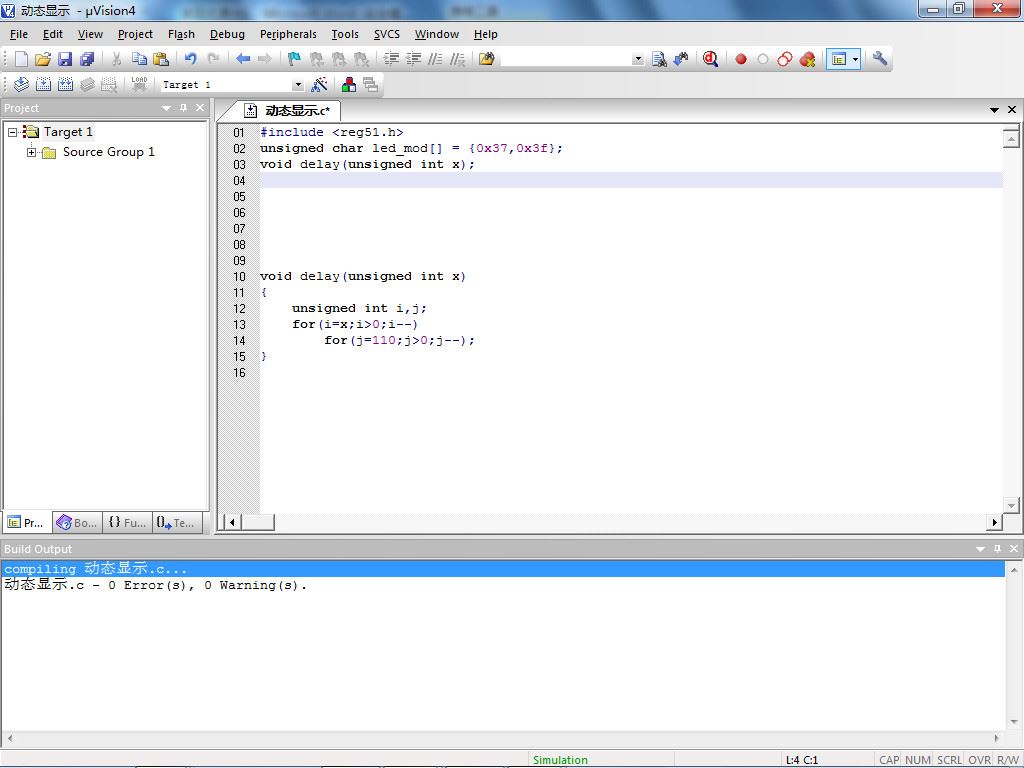Toggle breakpoint with the red dot icon
Viewport: 1024px width, 768px height.
[x=741, y=59]
